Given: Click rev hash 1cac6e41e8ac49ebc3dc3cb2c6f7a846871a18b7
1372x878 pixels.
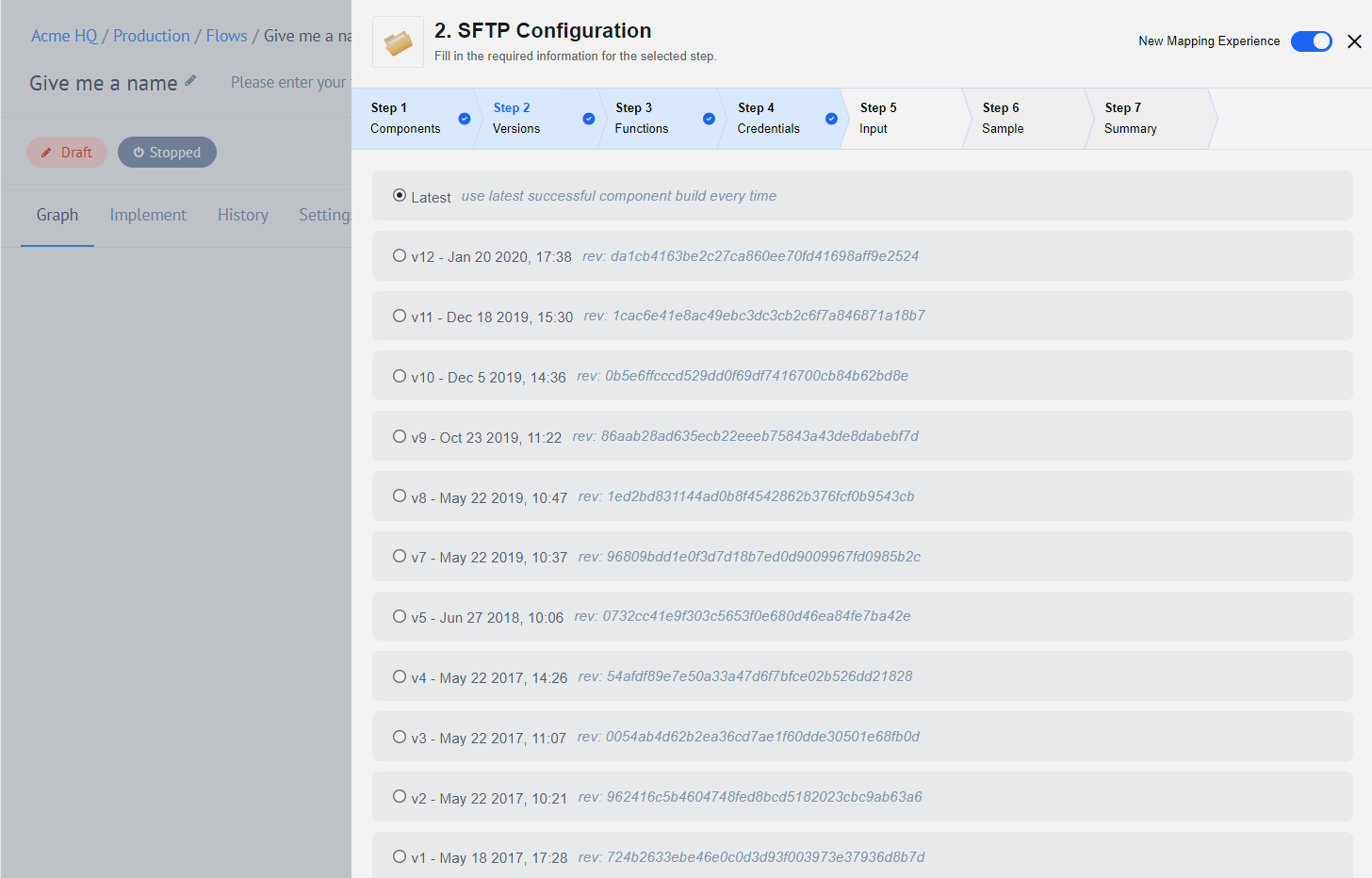Looking at the screenshot, I should (769, 315).
